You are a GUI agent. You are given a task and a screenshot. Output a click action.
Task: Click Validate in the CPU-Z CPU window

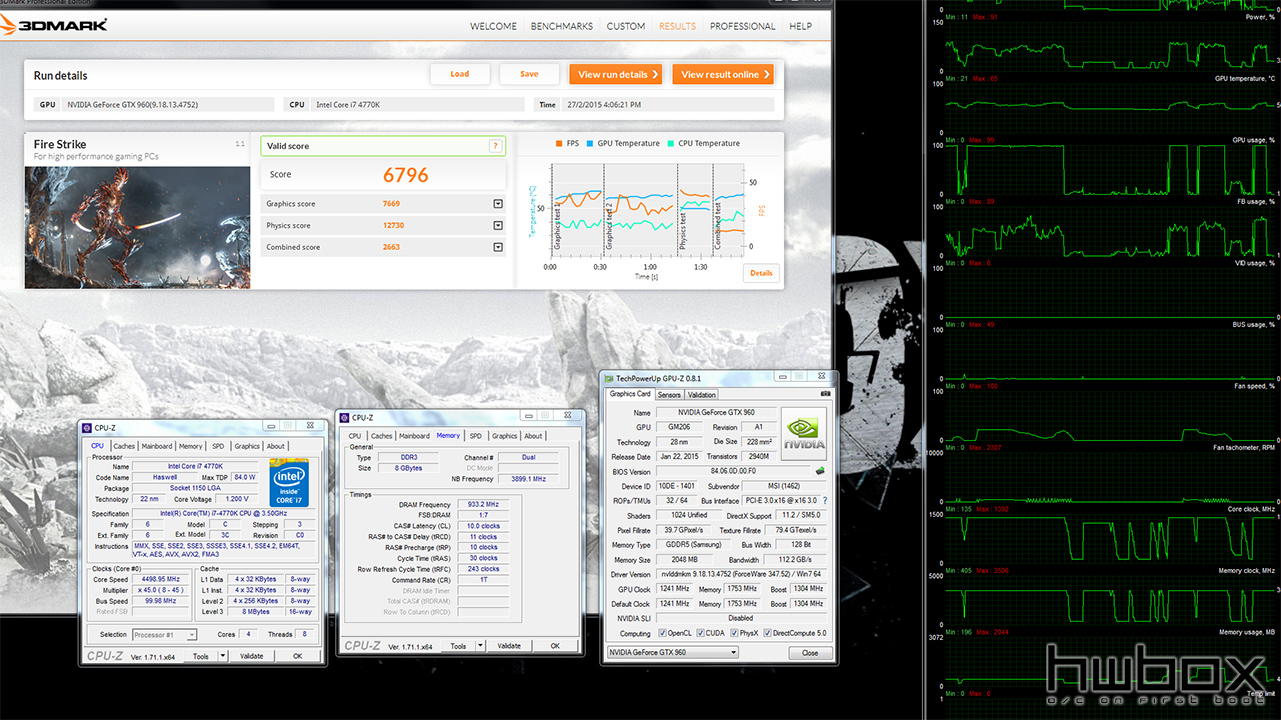[252, 656]
